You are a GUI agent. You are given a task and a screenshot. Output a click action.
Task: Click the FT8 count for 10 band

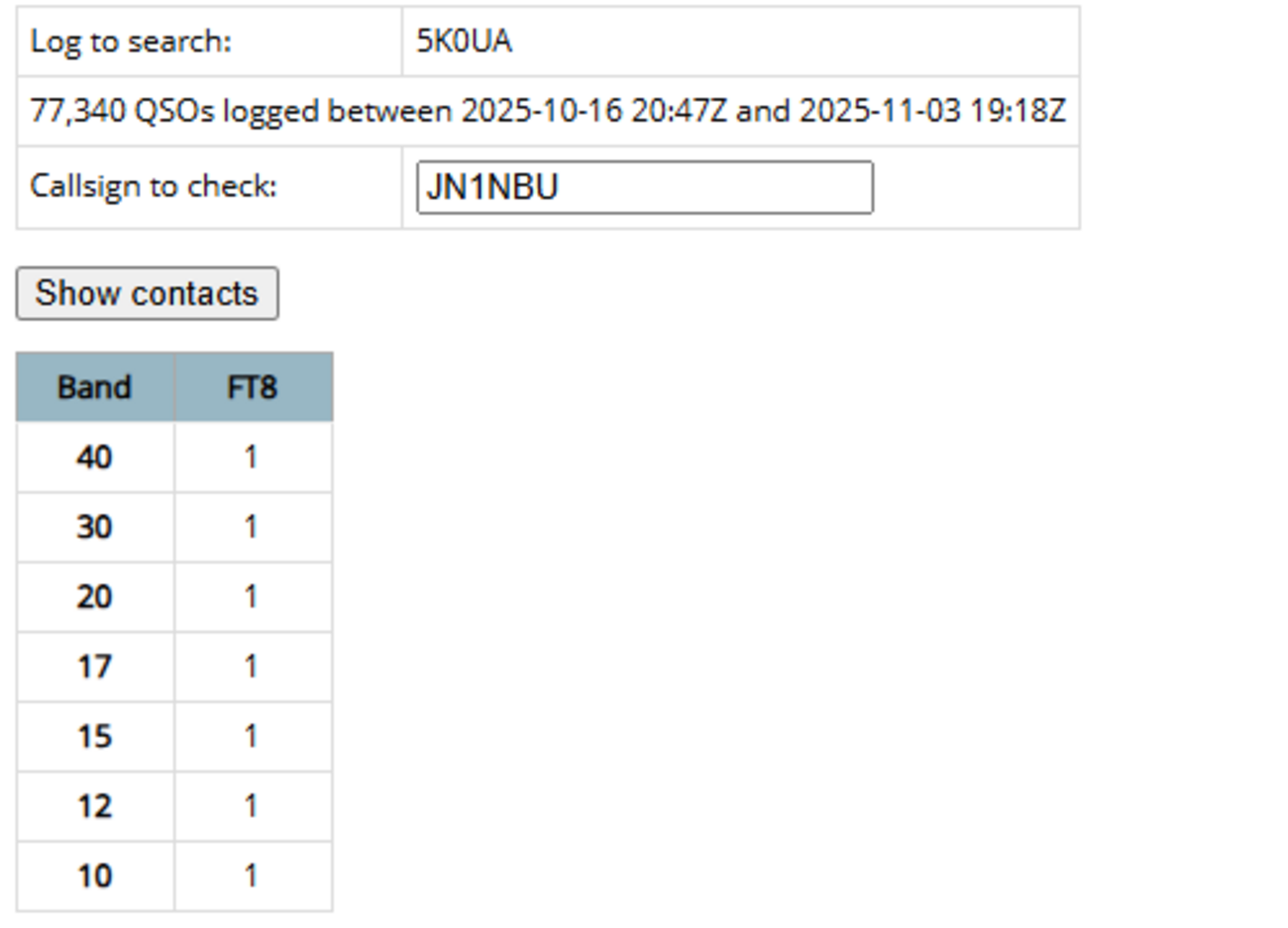[x=252, y=876]
